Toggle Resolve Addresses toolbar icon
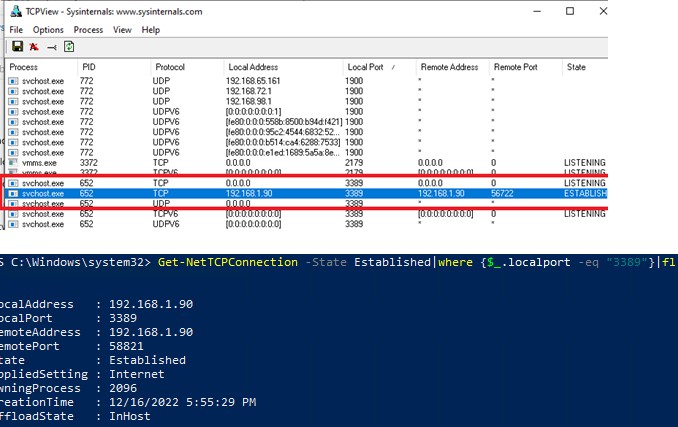Screen dimensions: 678x427 point(34,46)
